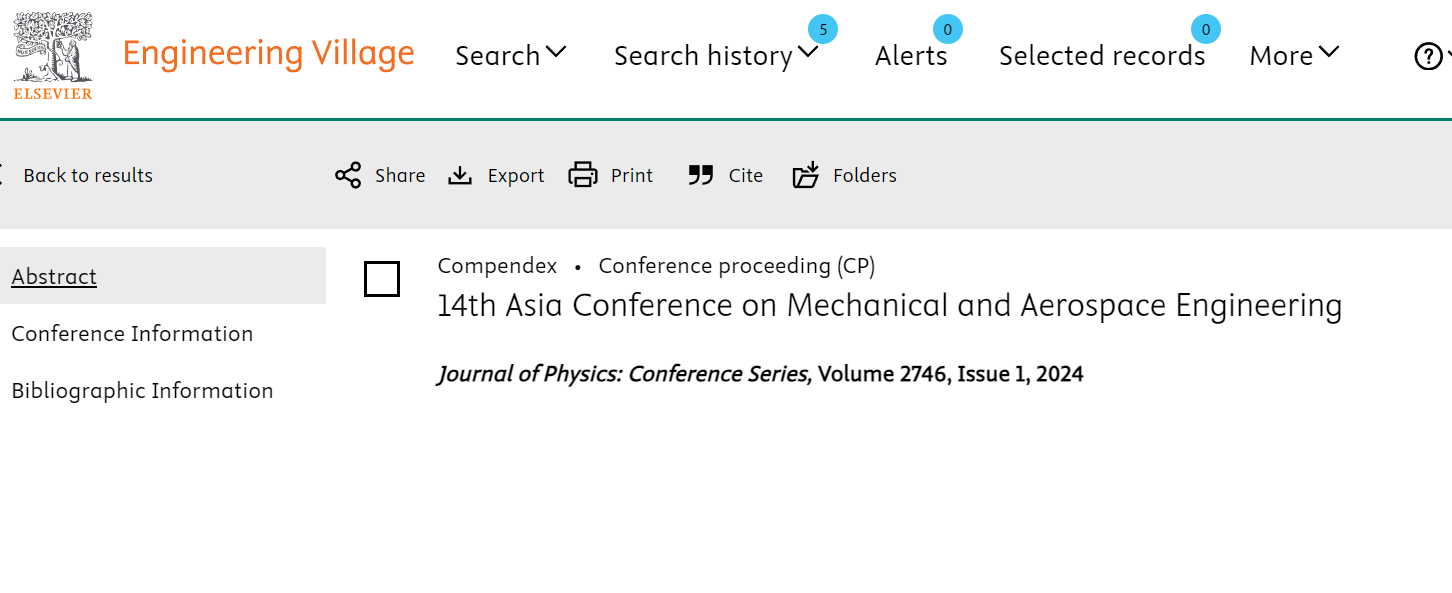The width and height of the screenshot is (1452, 593).
Task: Click the Folders save icon
Action: [x=806, y=175]
